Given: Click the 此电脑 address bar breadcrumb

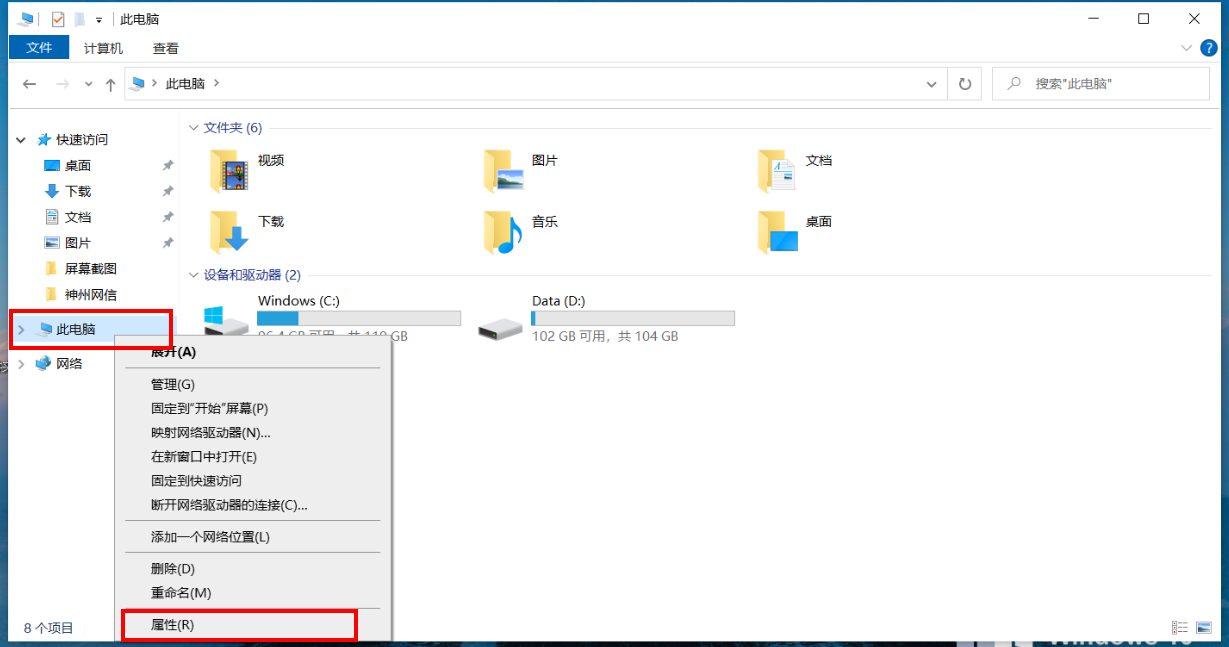Looking at the screenshot, I should (x=185, y=84).
